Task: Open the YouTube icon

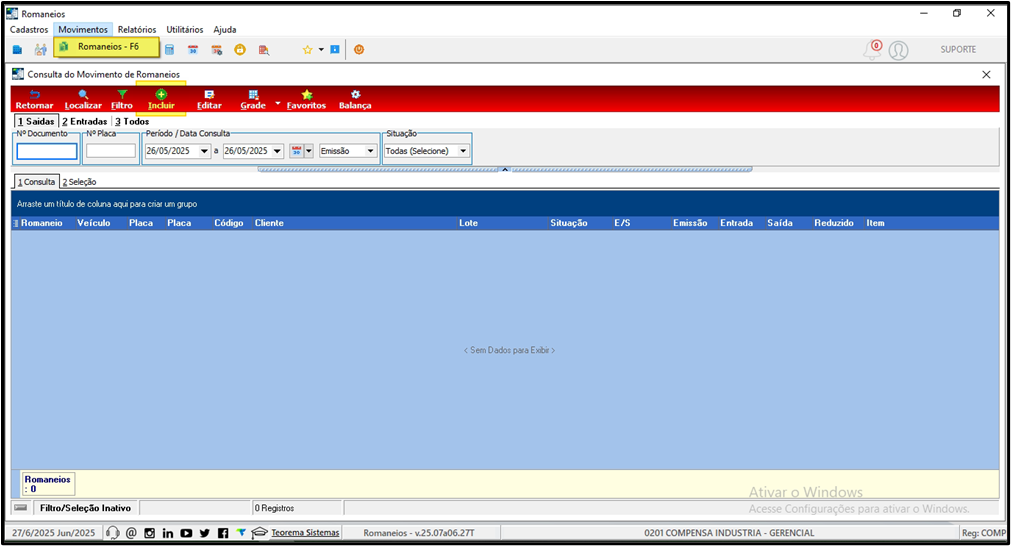Action: pyautogui.click(x=186, y=533)
